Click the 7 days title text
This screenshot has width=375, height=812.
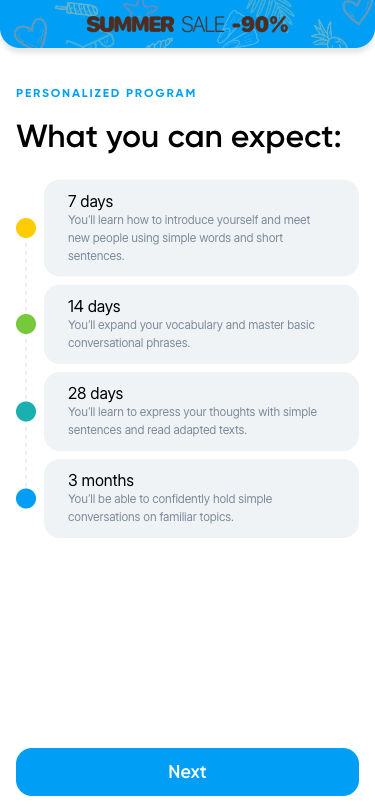point(90,201)
